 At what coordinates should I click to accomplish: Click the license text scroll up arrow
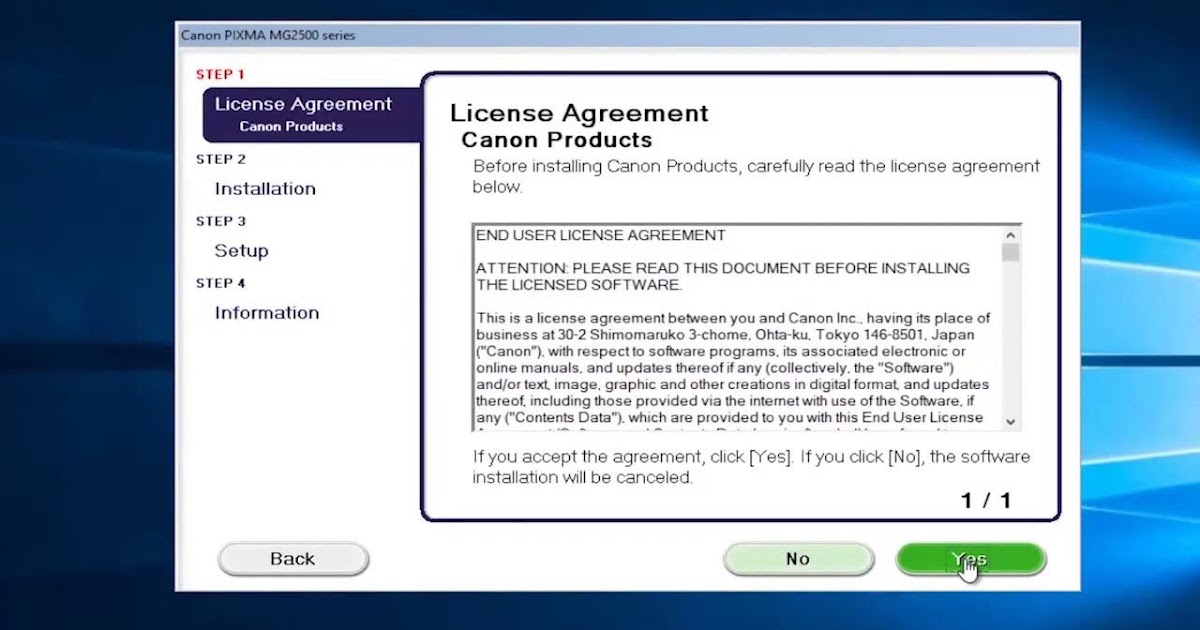1010,235
